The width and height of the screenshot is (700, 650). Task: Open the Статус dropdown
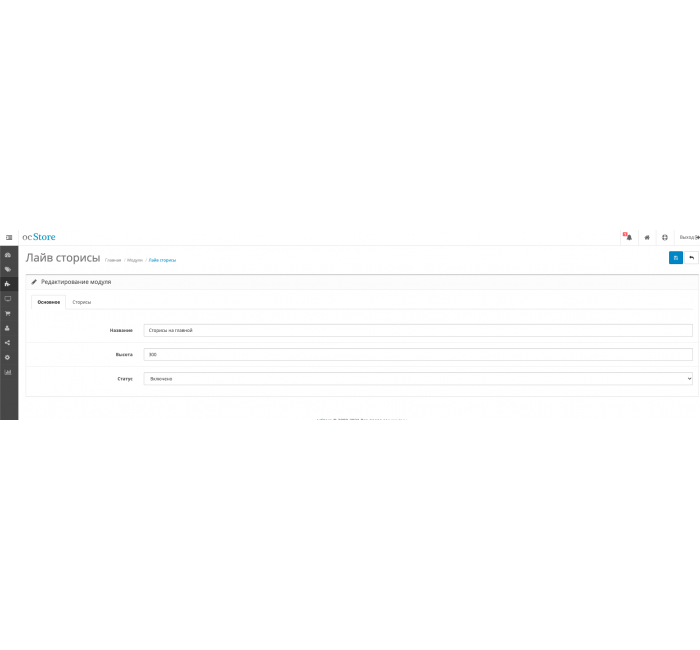418,379
